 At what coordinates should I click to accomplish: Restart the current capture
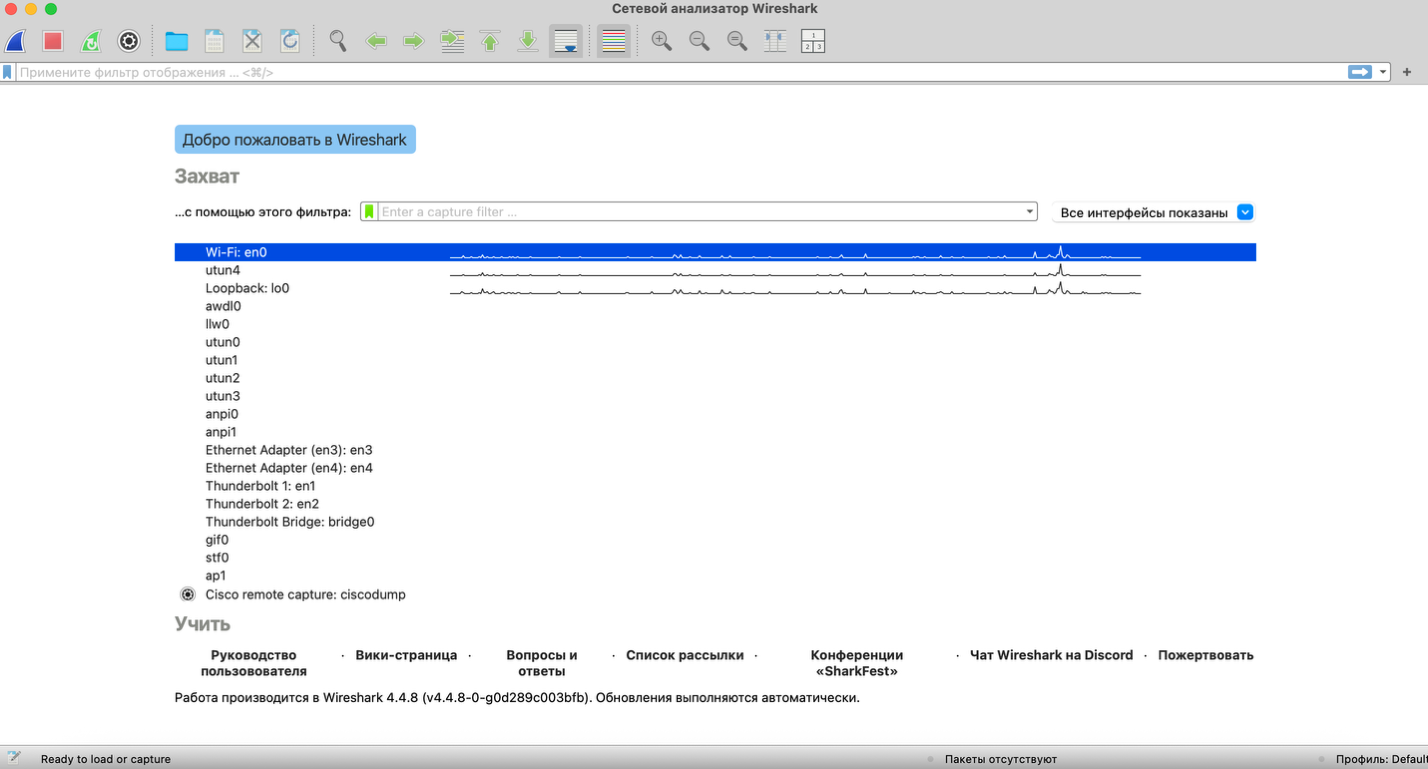click(91, 41)
